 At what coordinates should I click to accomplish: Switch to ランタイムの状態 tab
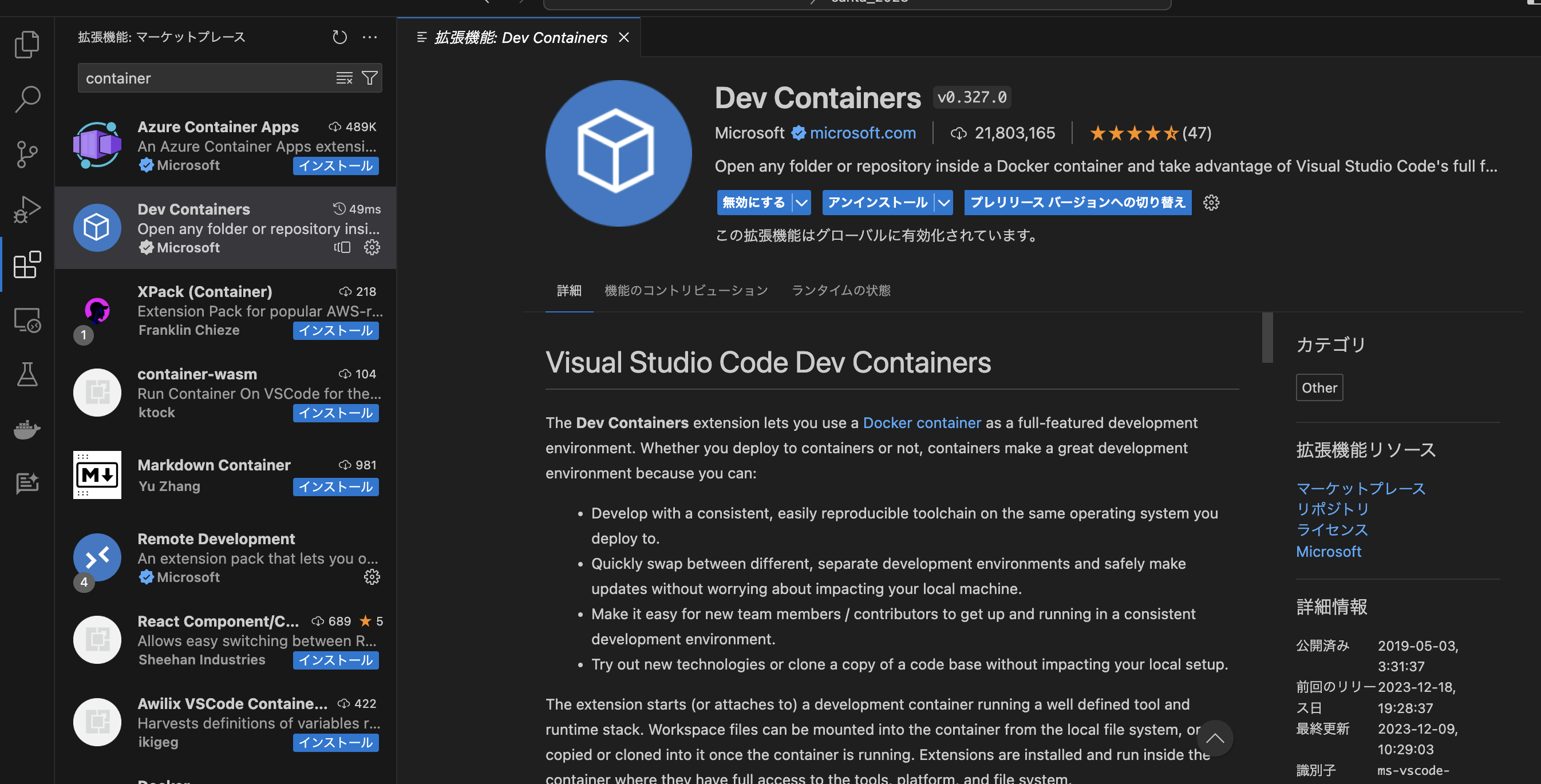coord(840,291)
